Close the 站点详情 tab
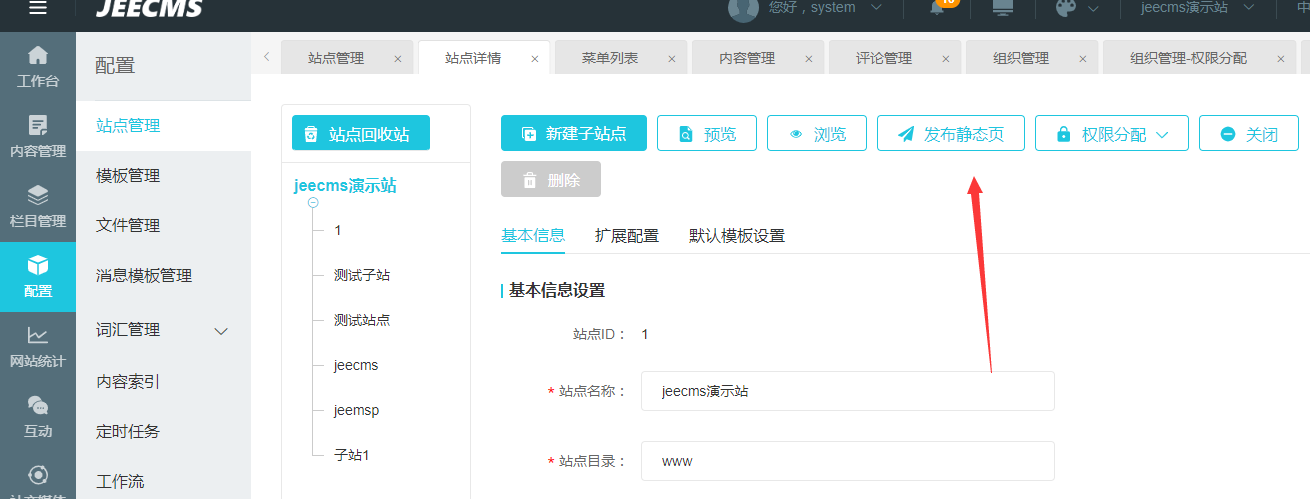The width and height of the screenshot is (1310, 499). [535, 59]
